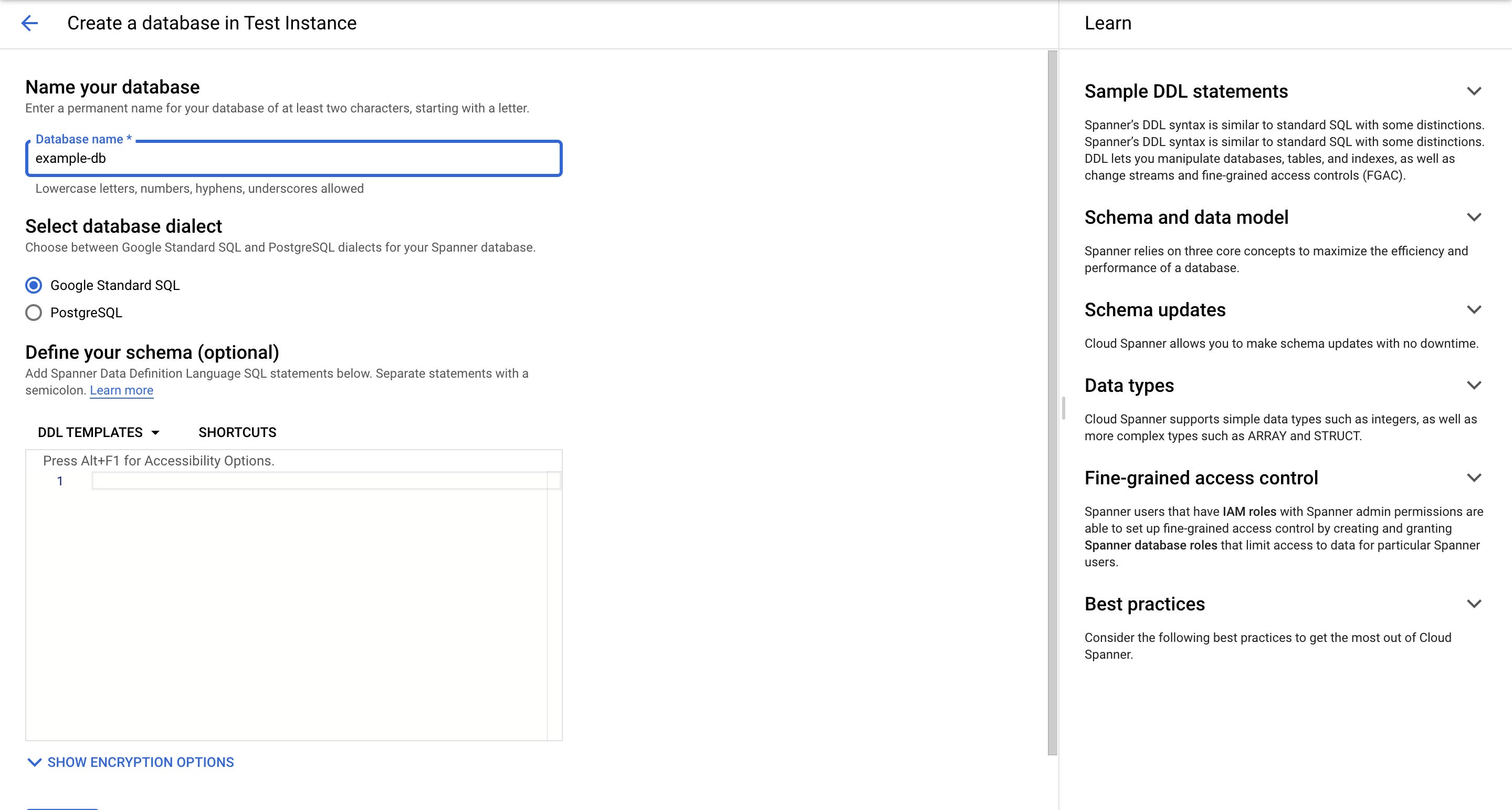Click in Database name field

point(293,159)
